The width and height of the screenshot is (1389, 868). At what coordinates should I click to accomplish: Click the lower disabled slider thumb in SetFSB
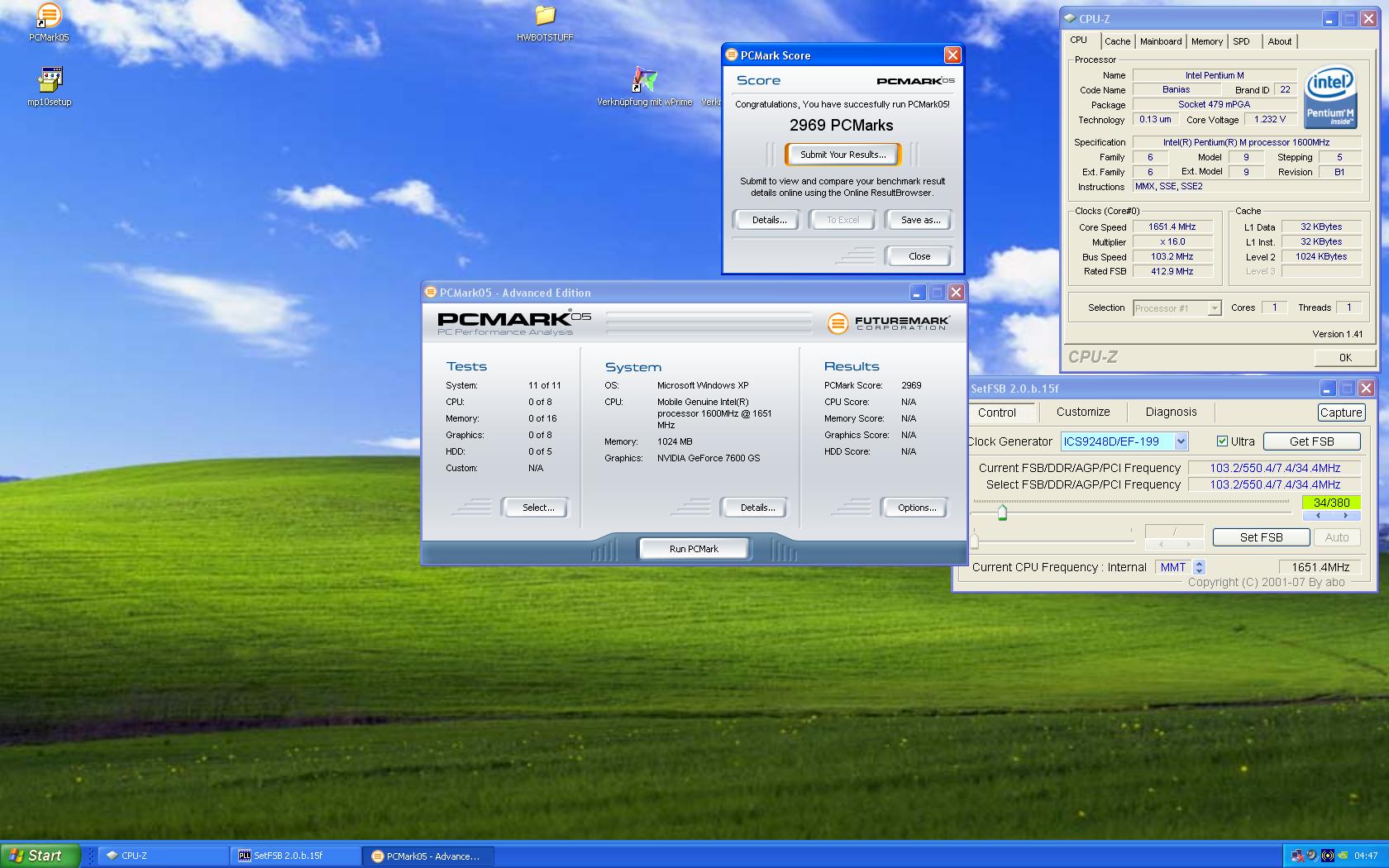tap(975, 540)
